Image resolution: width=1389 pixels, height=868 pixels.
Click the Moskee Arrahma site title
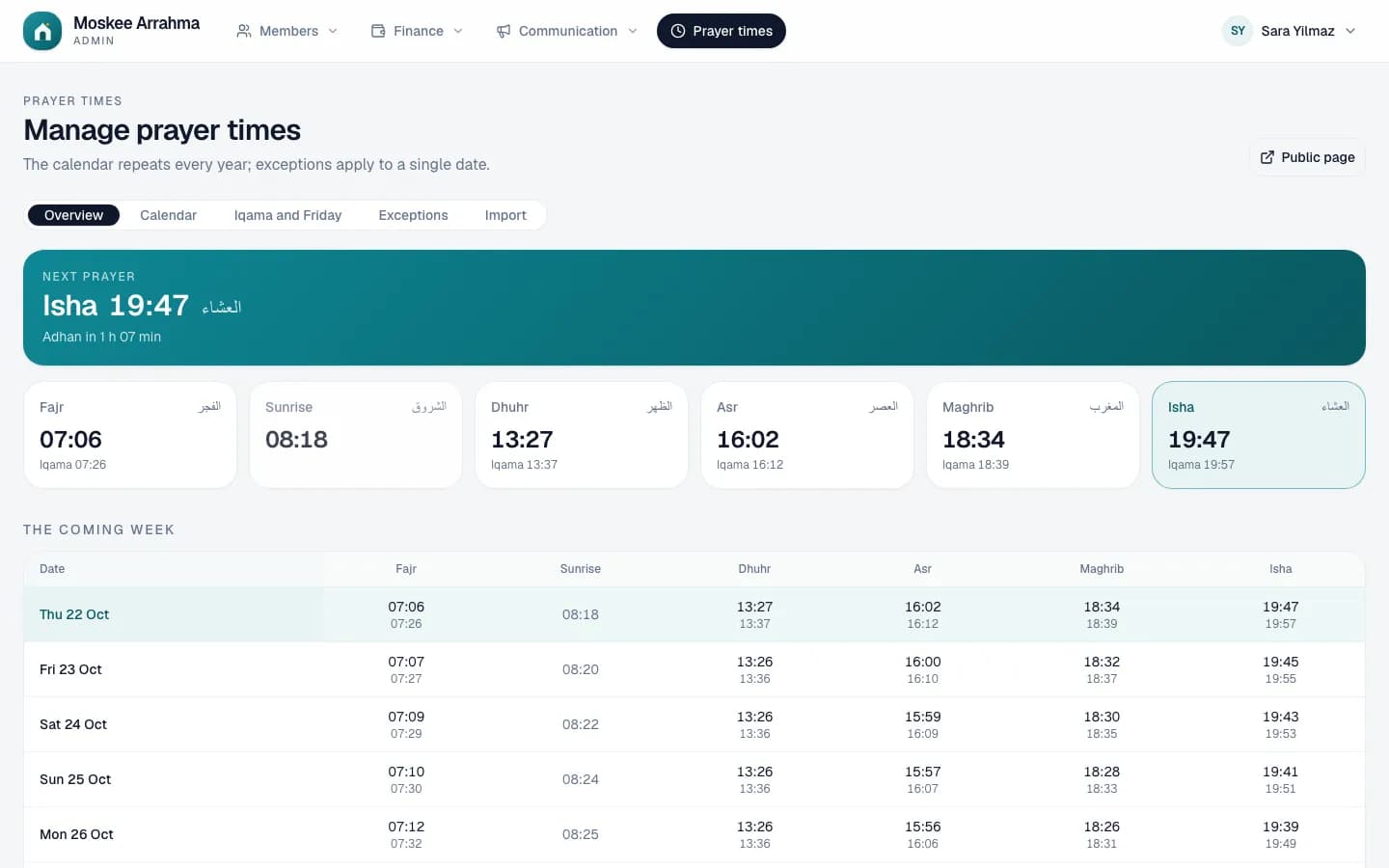[x=136, y=23]
